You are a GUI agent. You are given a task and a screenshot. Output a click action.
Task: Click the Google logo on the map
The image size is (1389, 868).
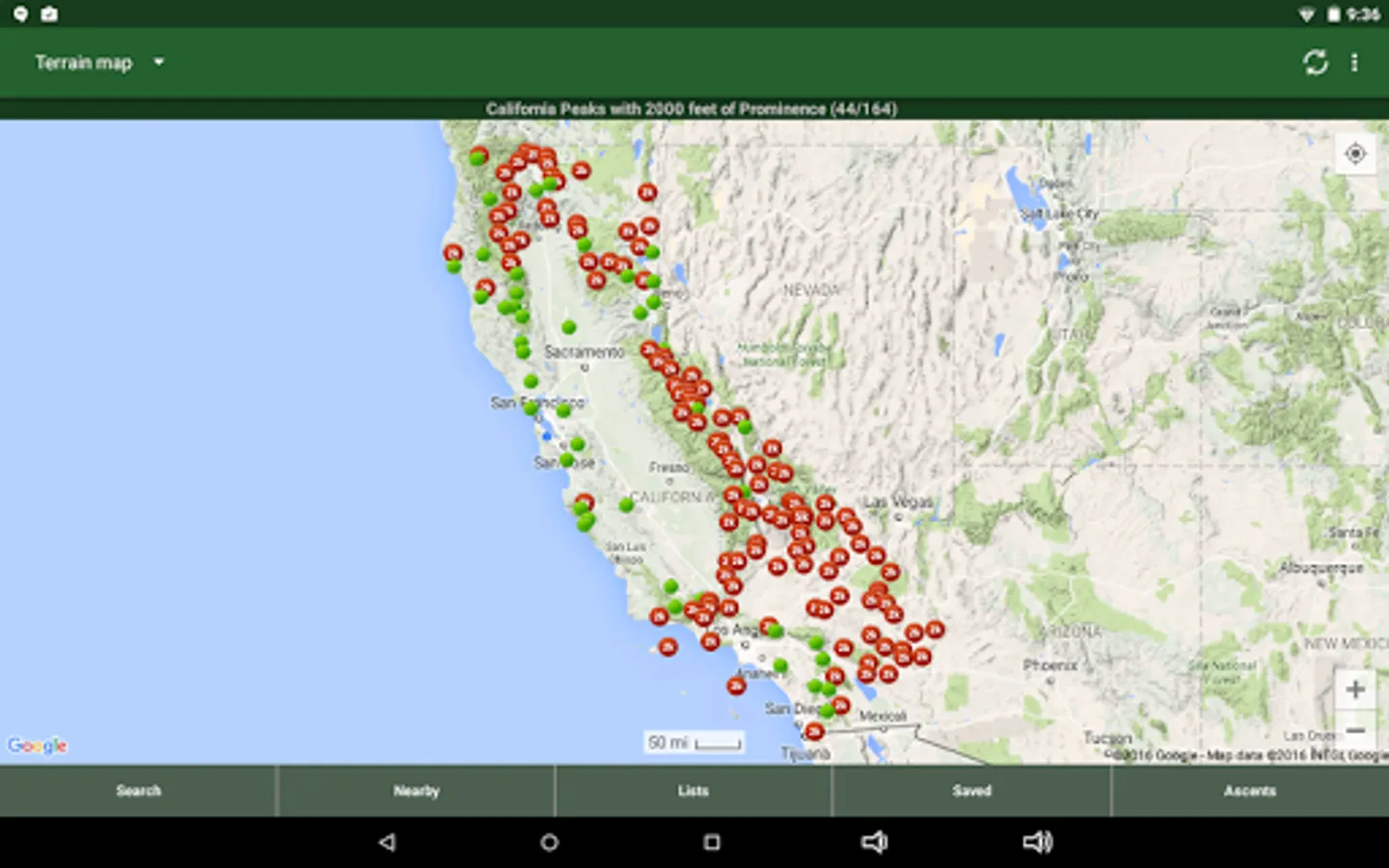pyautogui.click(x=38, y=746)
